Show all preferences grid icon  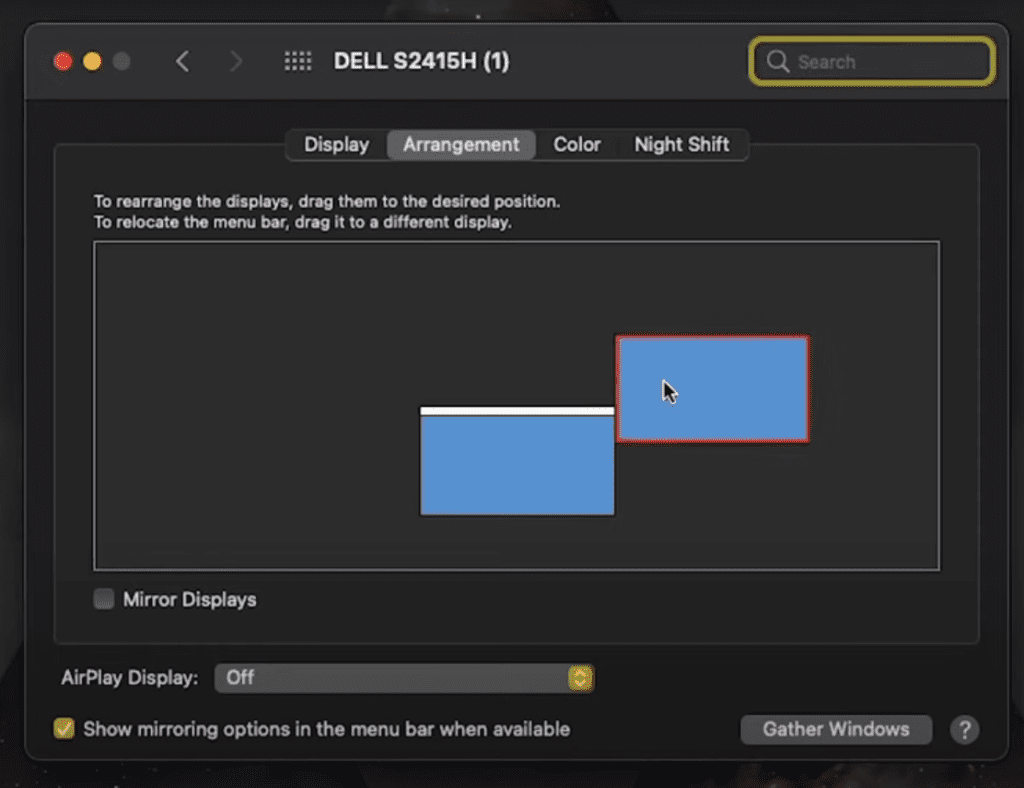pos(298,61)
